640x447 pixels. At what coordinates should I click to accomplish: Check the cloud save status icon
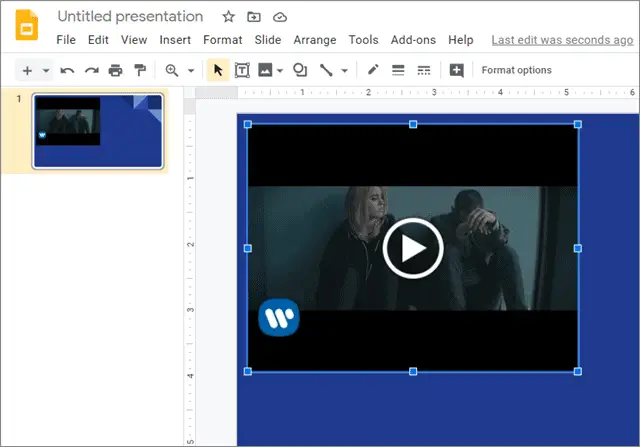click(280, 17)
